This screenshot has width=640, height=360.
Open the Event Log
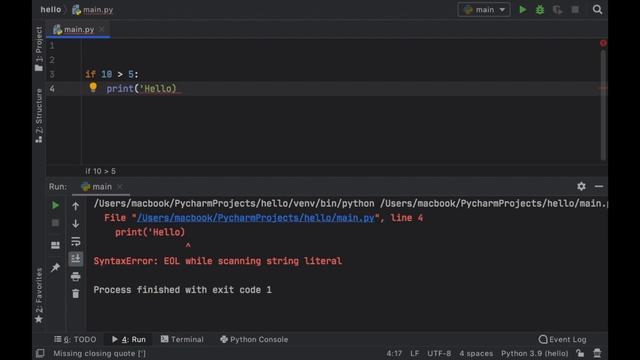pyautogui.click(x=562, y=340)
